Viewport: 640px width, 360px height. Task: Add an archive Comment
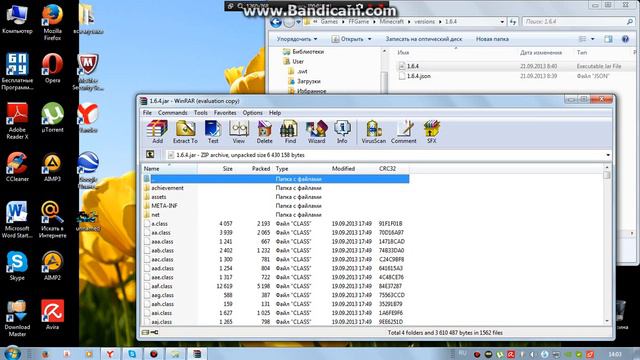point(404,132)
